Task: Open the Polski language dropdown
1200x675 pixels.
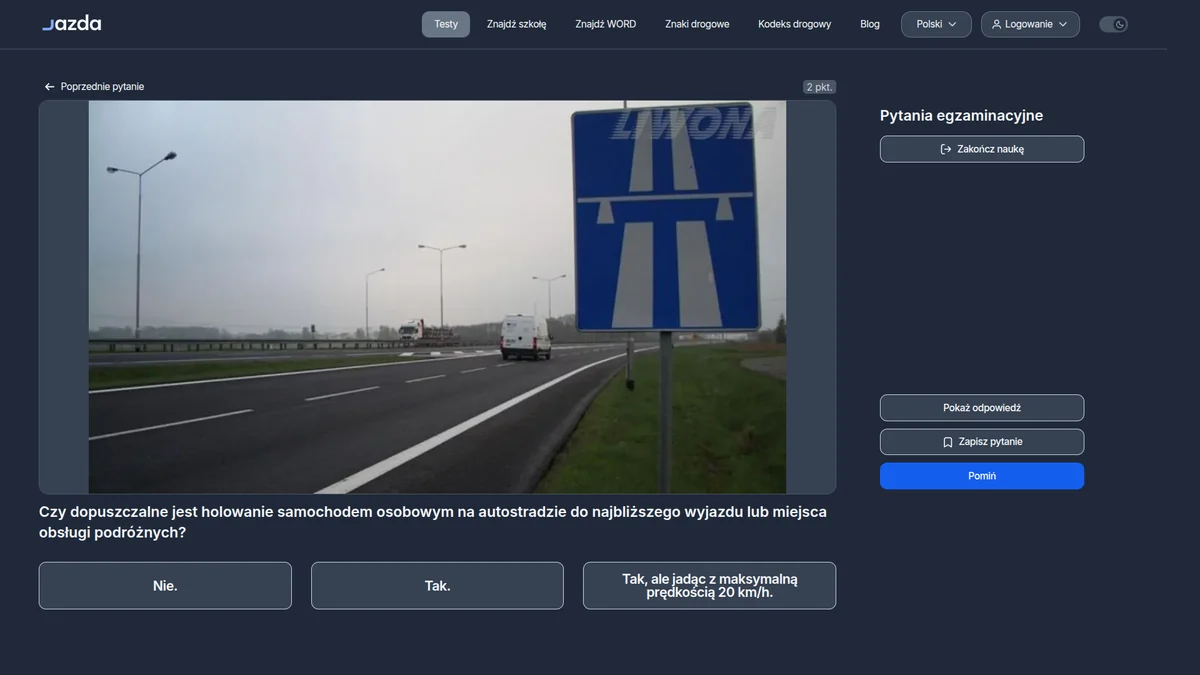Action: (936, 24)
